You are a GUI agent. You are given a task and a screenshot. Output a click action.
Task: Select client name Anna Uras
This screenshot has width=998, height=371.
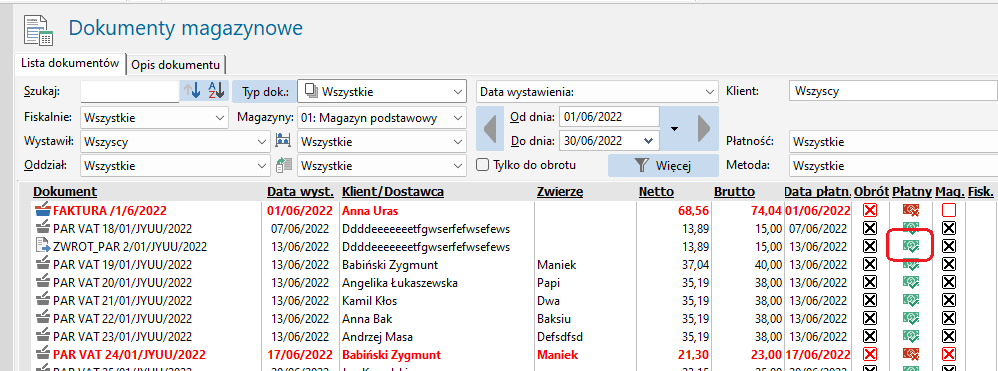(369, 210)
